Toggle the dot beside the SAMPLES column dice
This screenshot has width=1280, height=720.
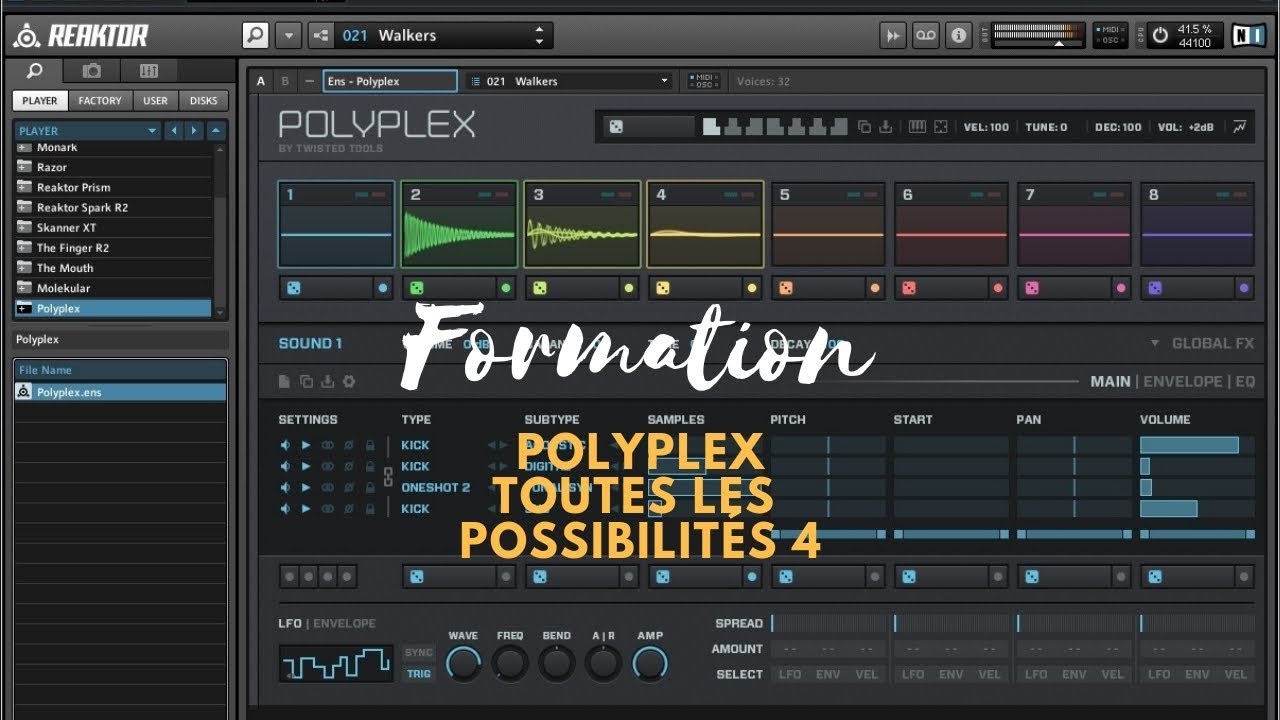(x=751, y=577)
